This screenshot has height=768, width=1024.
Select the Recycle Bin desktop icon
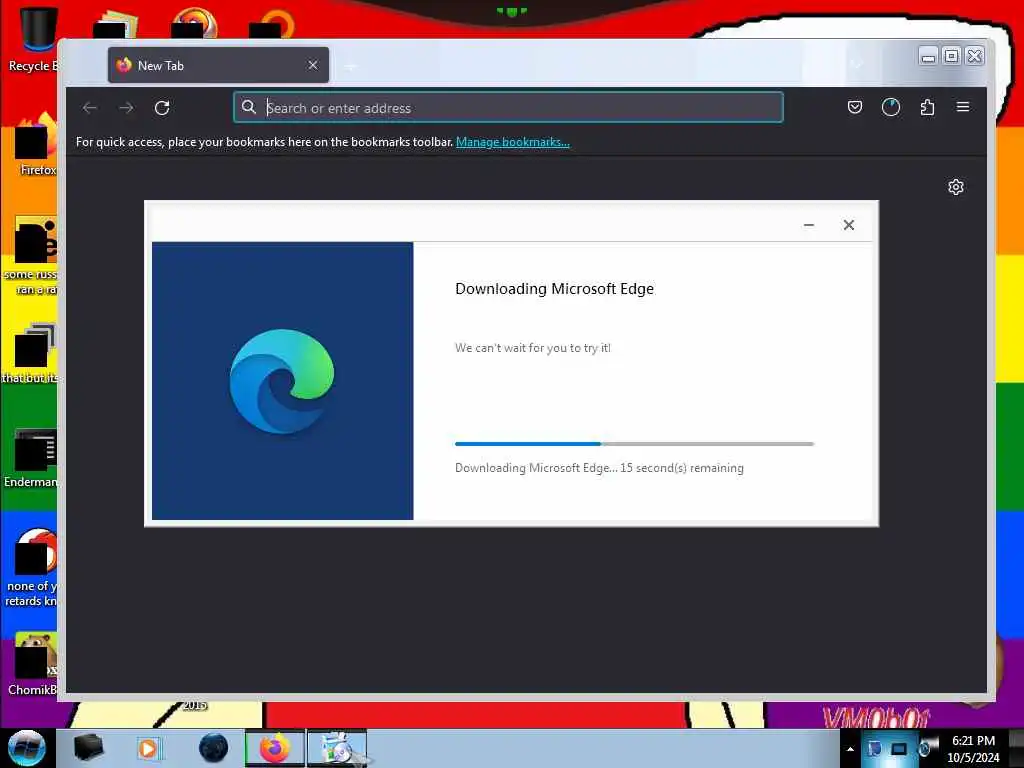pyautogui.click(x=34, y=39)
